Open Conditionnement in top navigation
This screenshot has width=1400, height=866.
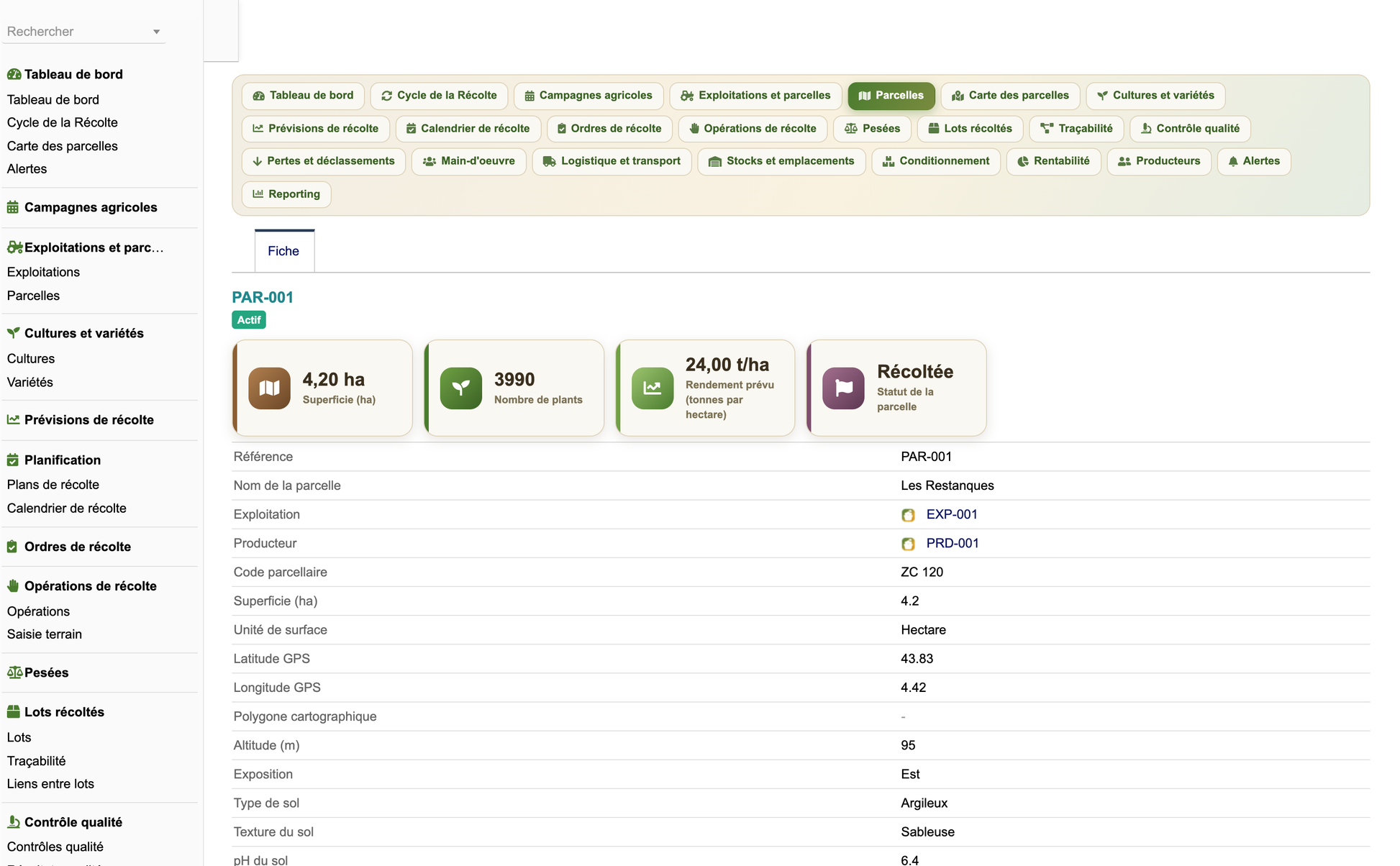pyautogui.click(x=936, y=161)
